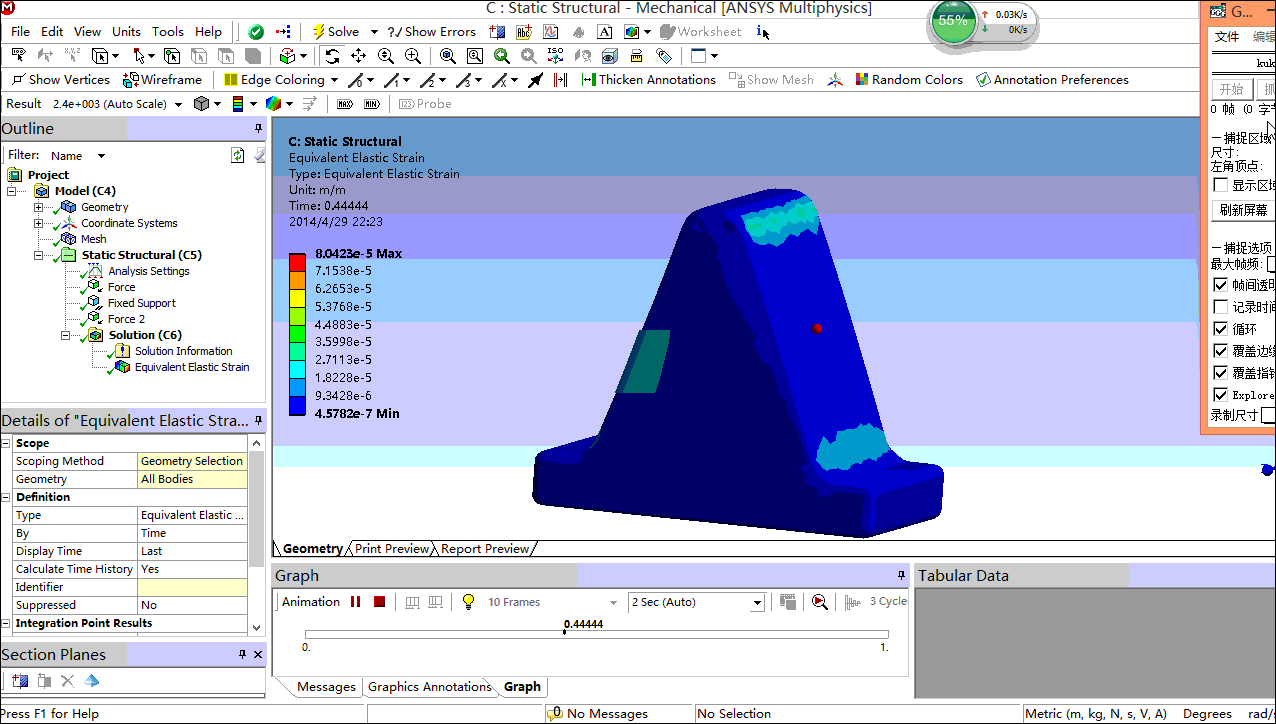The image size is (1276, 724).
Task: Switch to the Messages tab
Action: coord(326,687)
